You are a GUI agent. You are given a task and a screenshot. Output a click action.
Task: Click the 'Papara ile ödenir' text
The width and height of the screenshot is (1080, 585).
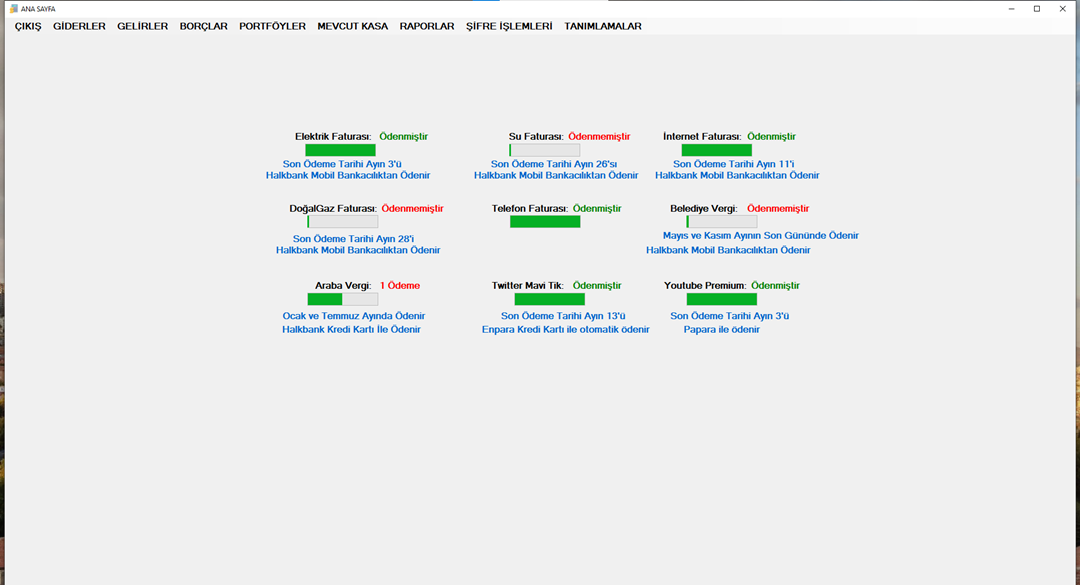721,330
